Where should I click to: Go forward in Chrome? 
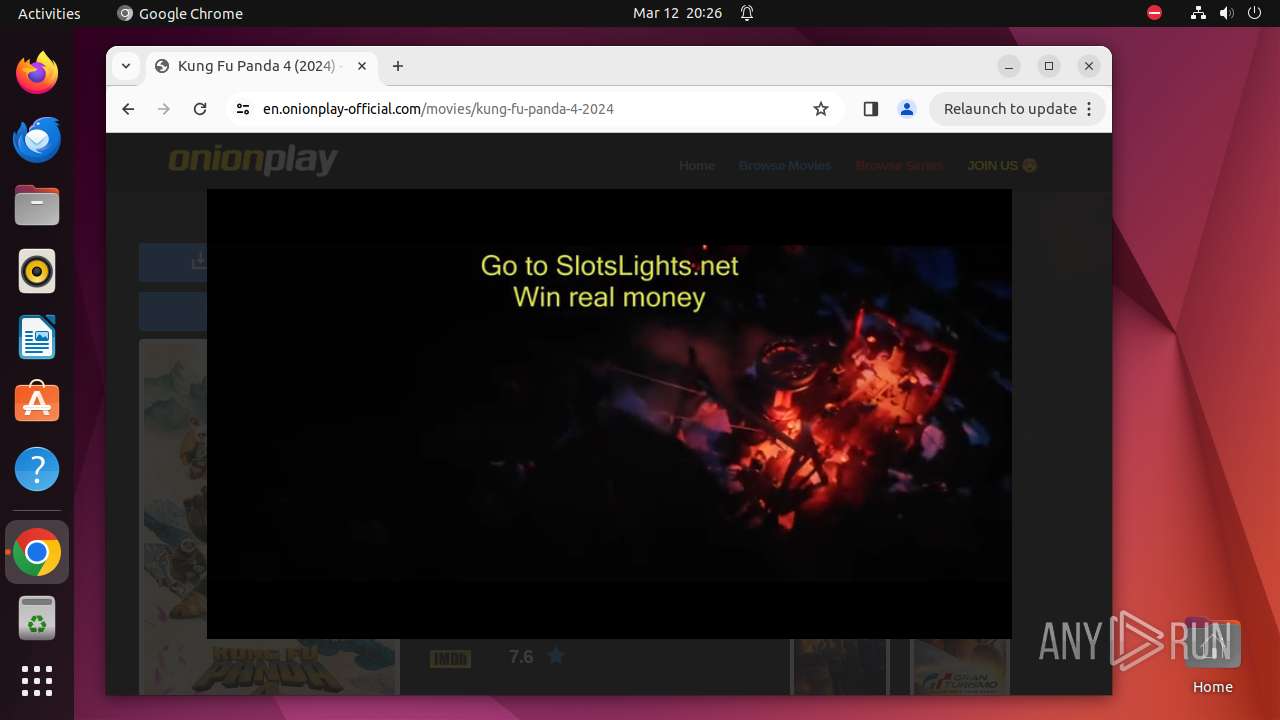(164, 109)
